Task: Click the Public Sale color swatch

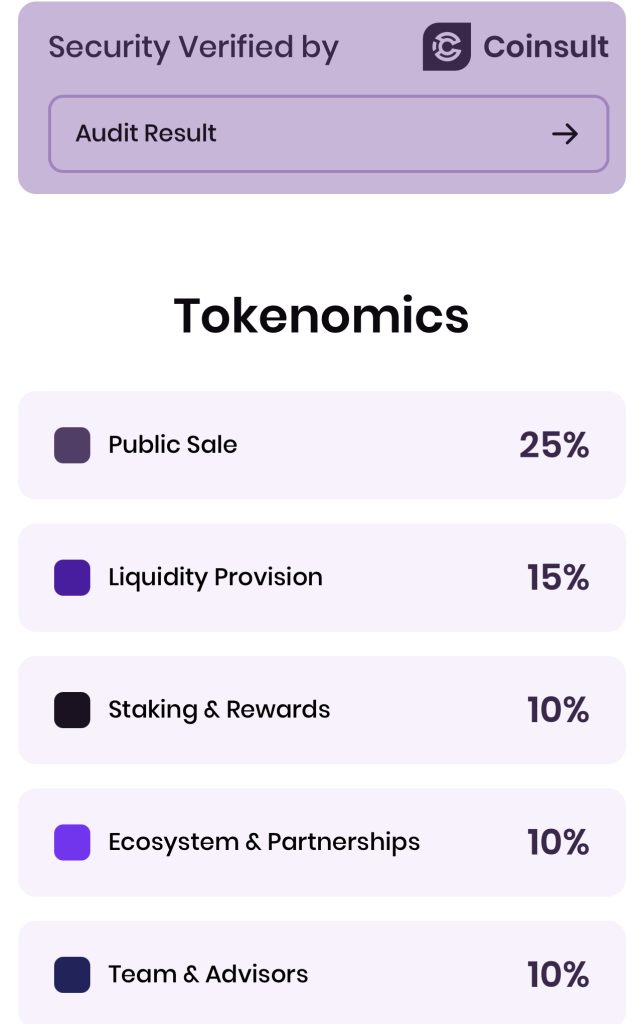Action: [x=72, y=445]
